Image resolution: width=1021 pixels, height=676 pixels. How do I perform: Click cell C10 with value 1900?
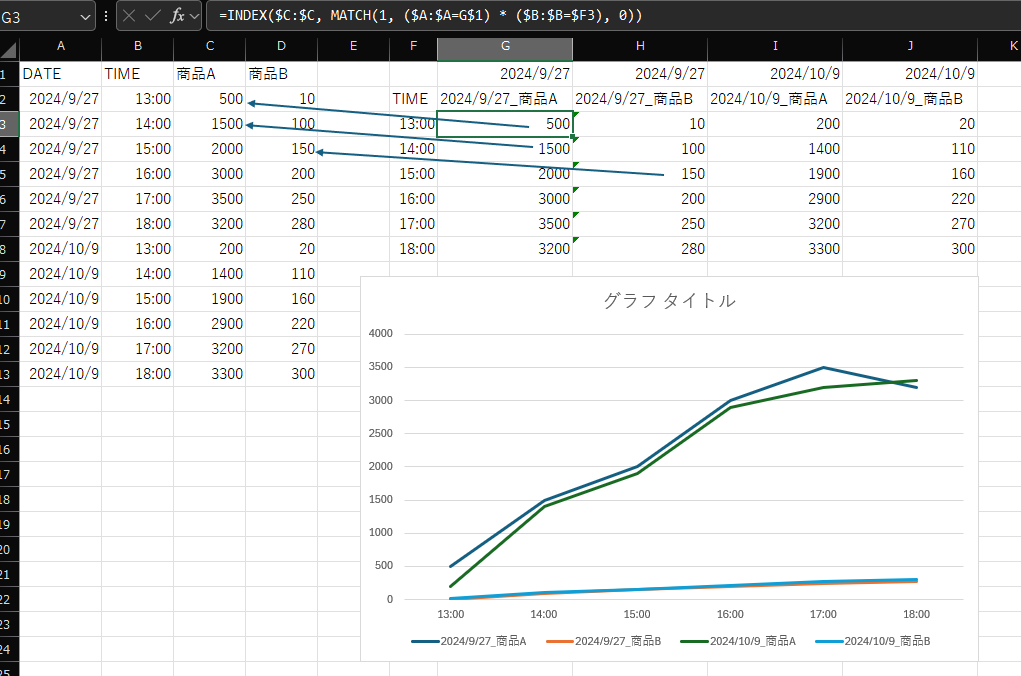tap(210, 299)
